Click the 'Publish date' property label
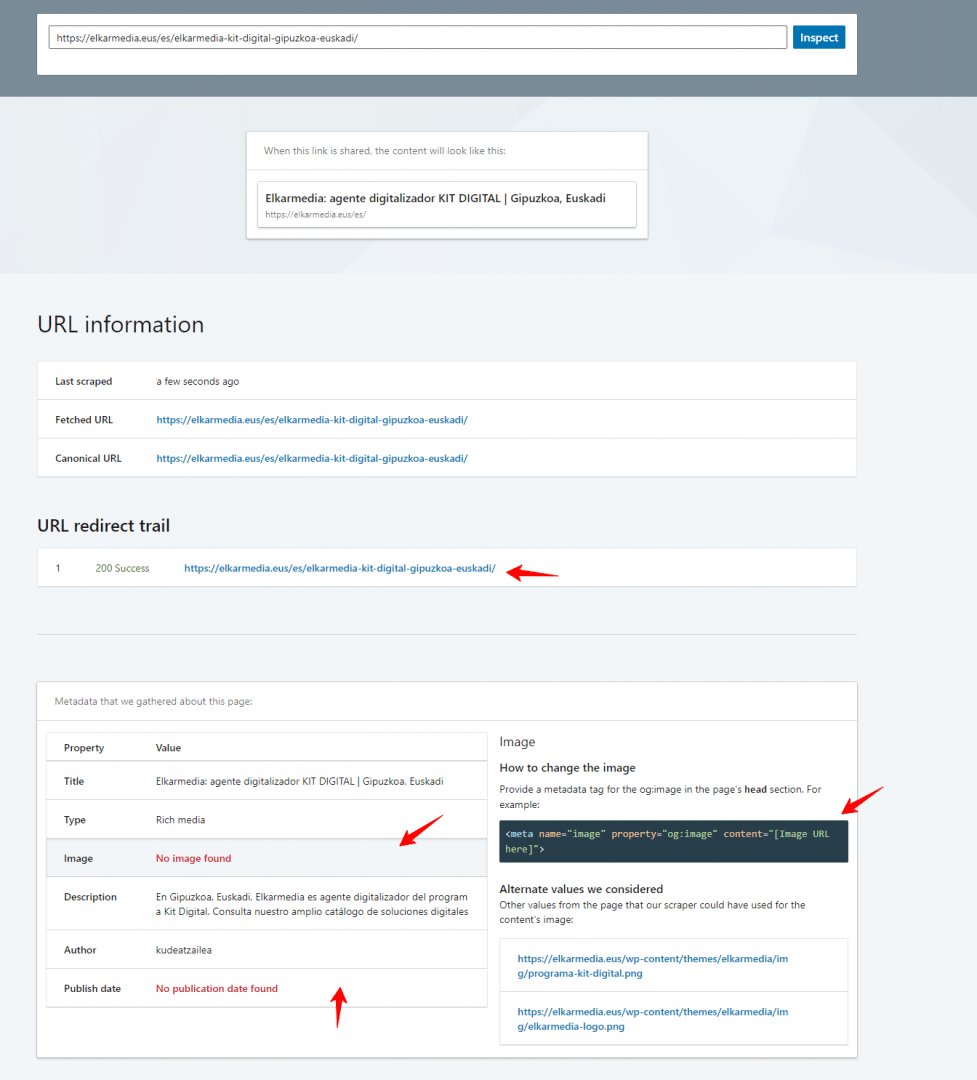 [x=92, y=988]
